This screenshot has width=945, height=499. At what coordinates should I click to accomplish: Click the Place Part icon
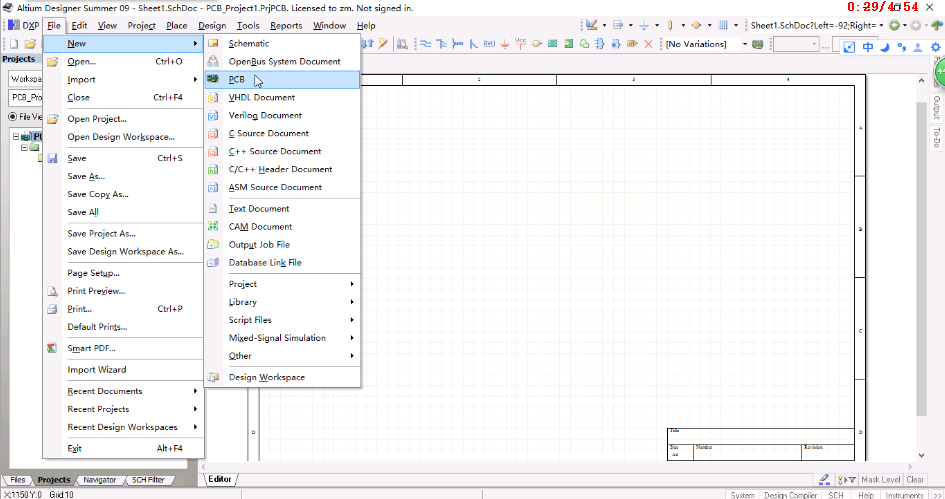tap(536, 44)
